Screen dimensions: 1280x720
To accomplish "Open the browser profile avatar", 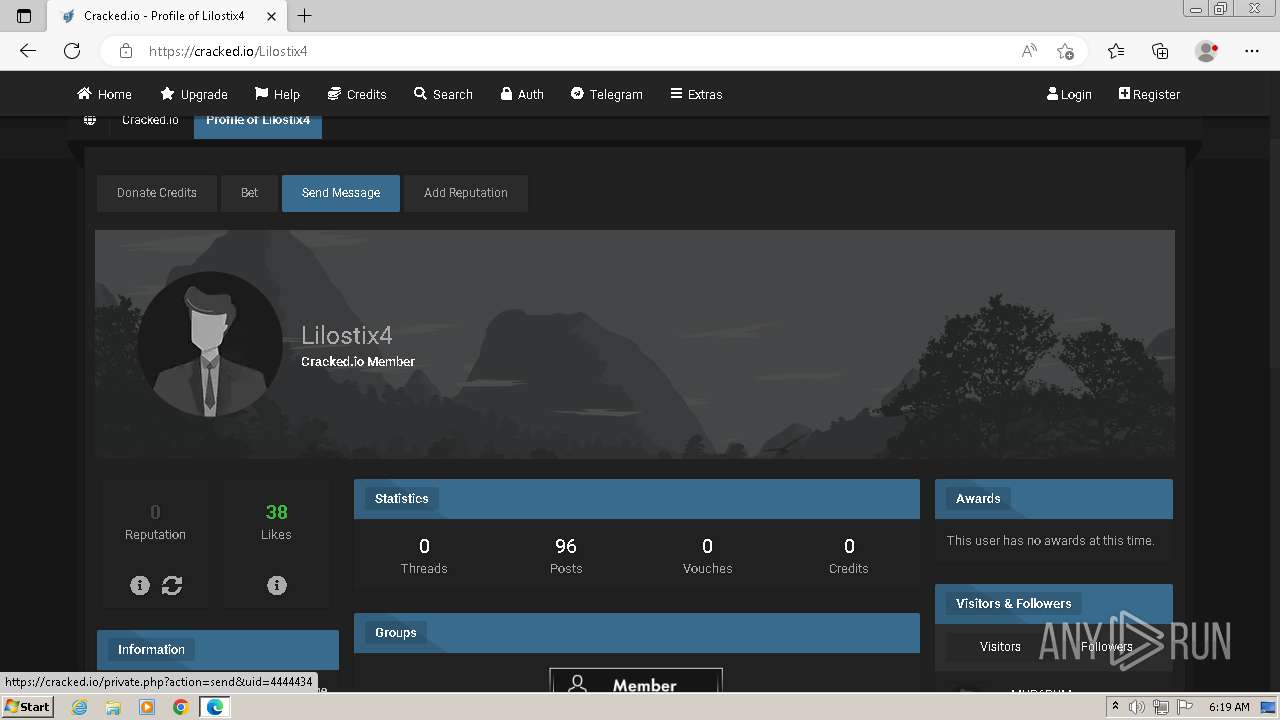I will (x=1206, y=51).
